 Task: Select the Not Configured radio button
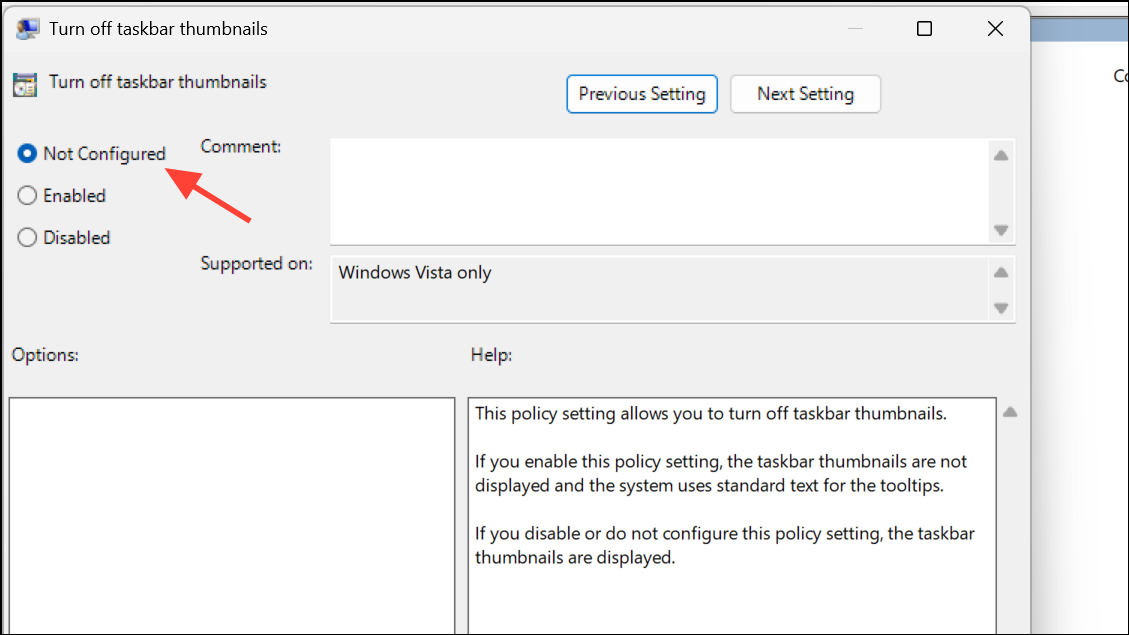click(27, 154)
